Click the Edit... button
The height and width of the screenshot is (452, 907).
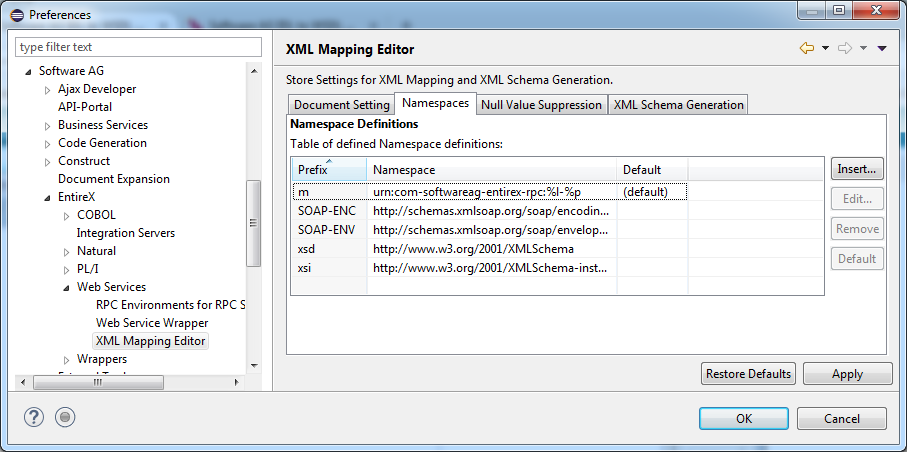pos(857,199)
